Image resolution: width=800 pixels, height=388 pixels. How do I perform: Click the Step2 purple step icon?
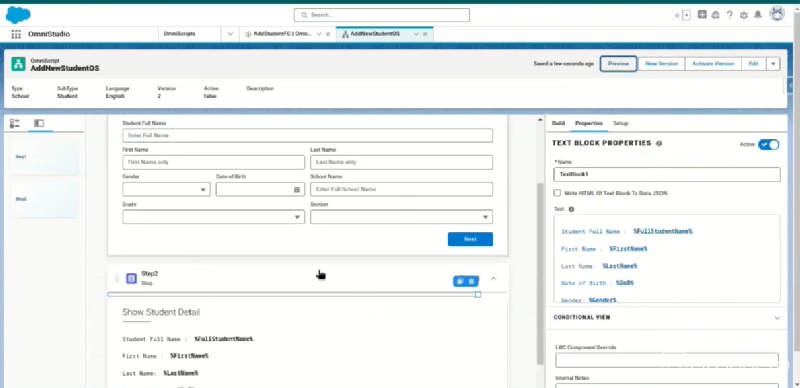(131, 278)
